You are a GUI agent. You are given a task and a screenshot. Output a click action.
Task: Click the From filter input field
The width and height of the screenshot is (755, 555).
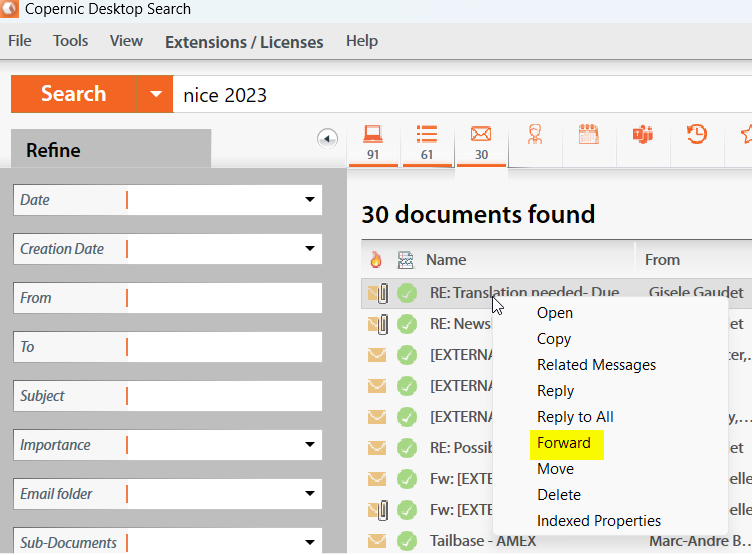[222, 298]
